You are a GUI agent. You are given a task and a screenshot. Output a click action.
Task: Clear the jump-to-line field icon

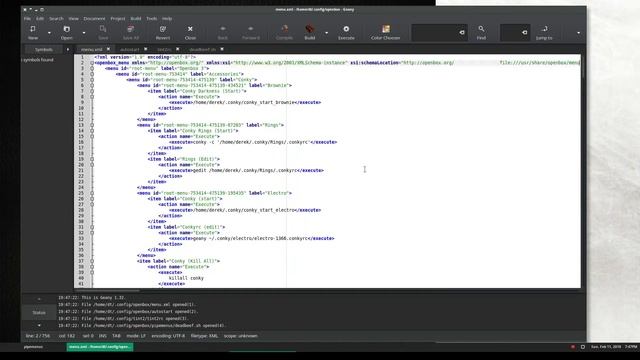coord(524,33)
